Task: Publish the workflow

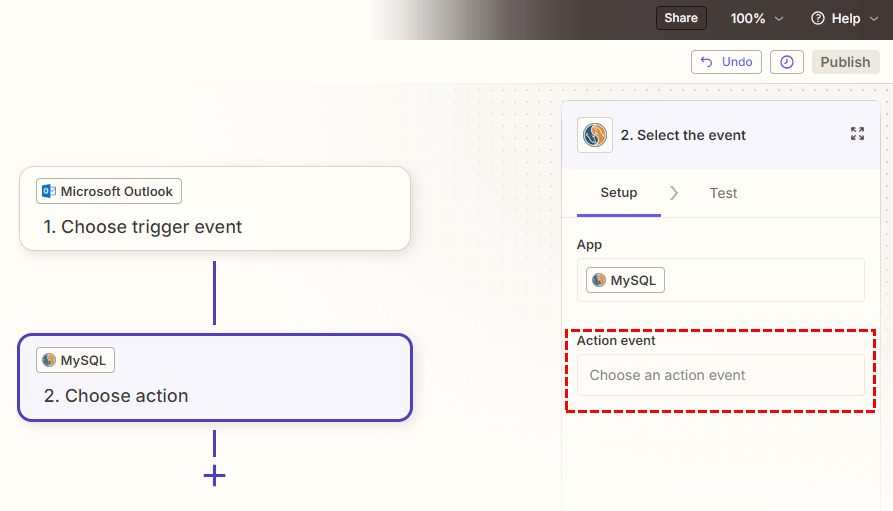Action: point(845,62)
